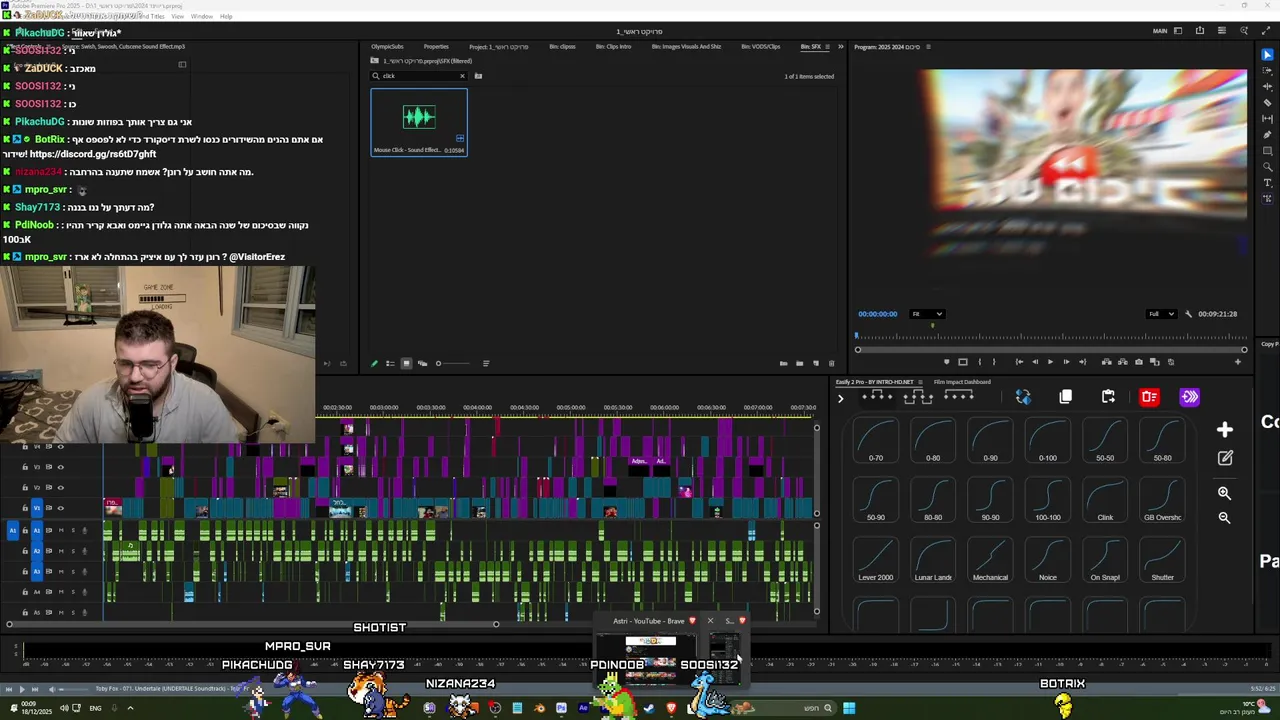Viewport: 1280px width, 720px height.
Task: Select the Razor tool
Action: 1268,102
